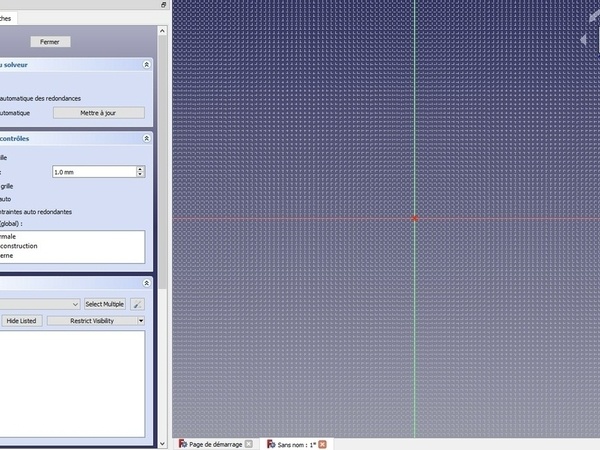Select the red sketch origin point
Image resolution: width=600 pixels, height=450 pixels.
414,218
